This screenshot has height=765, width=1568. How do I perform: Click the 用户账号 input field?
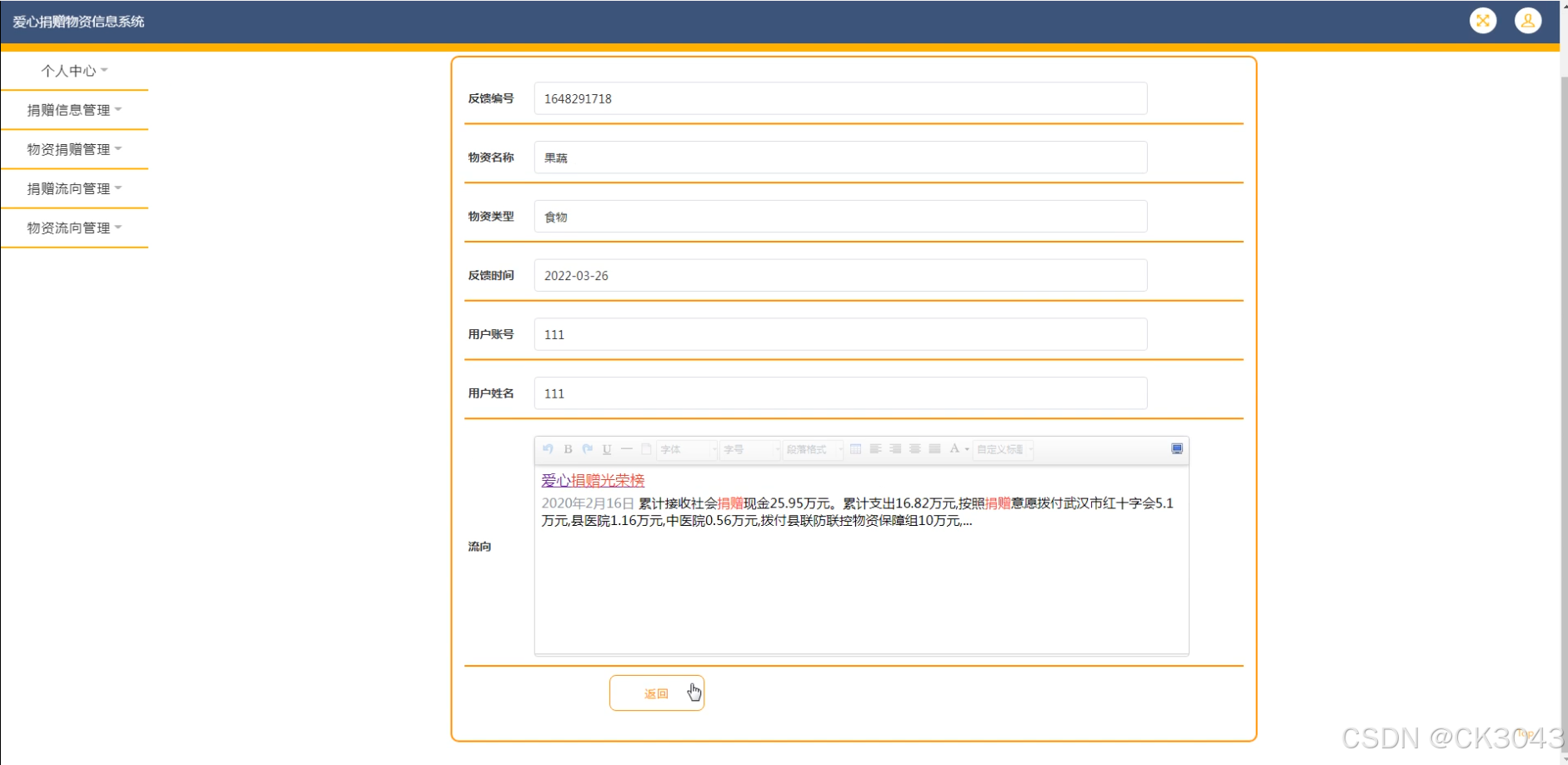pos(840,334)
